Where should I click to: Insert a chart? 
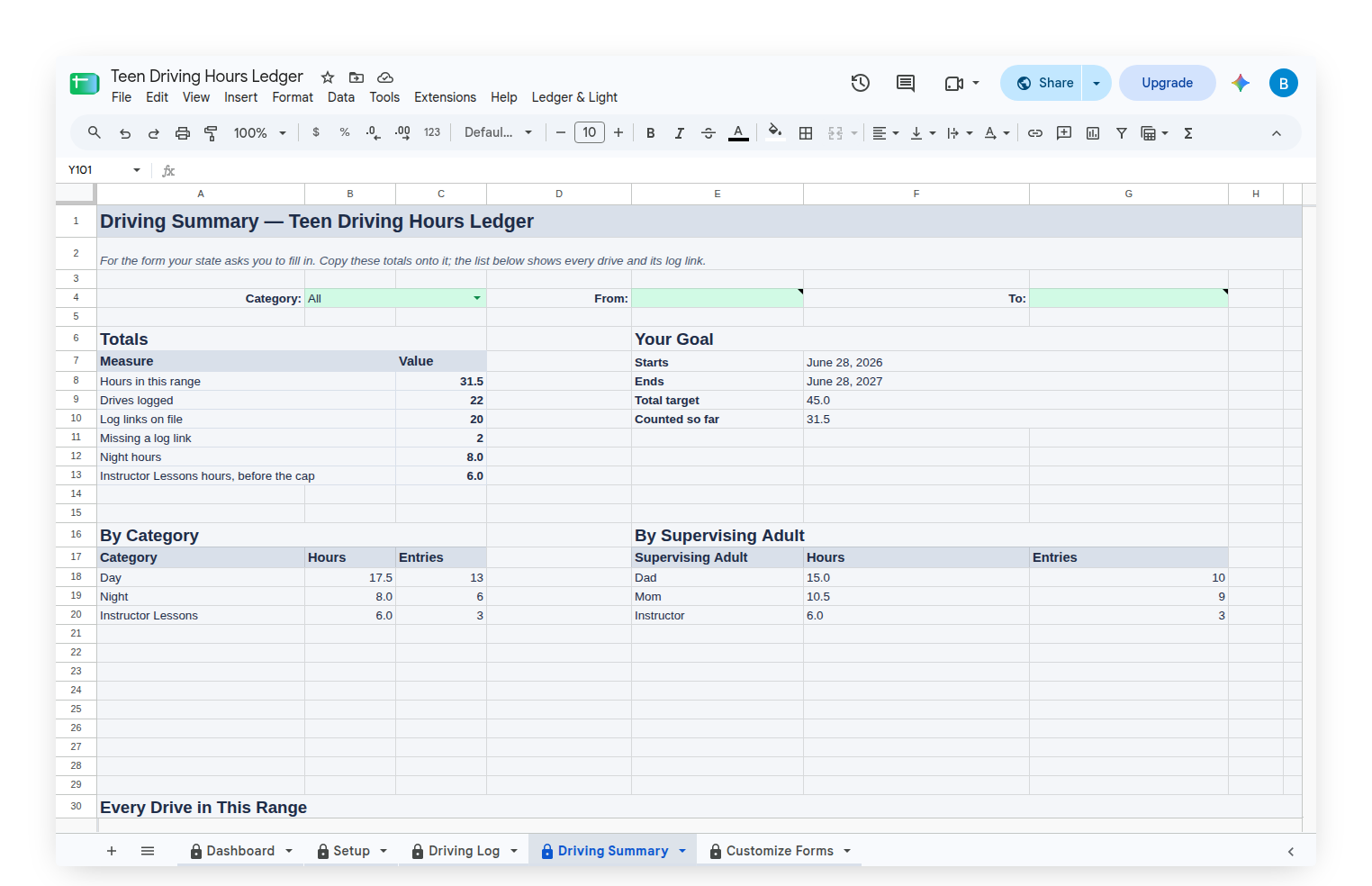tap(1093, 133)
